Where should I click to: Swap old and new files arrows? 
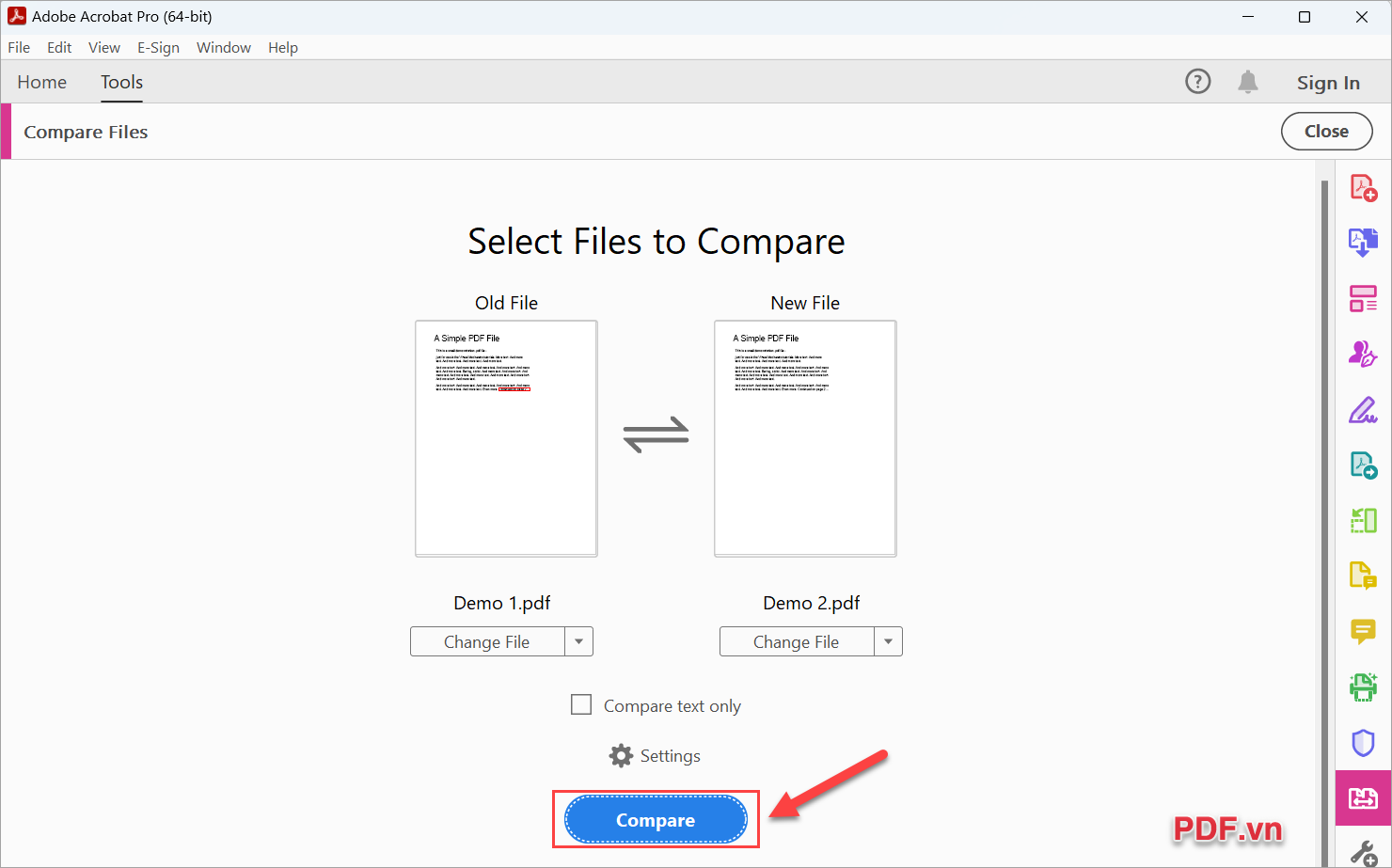click(656, 434)
